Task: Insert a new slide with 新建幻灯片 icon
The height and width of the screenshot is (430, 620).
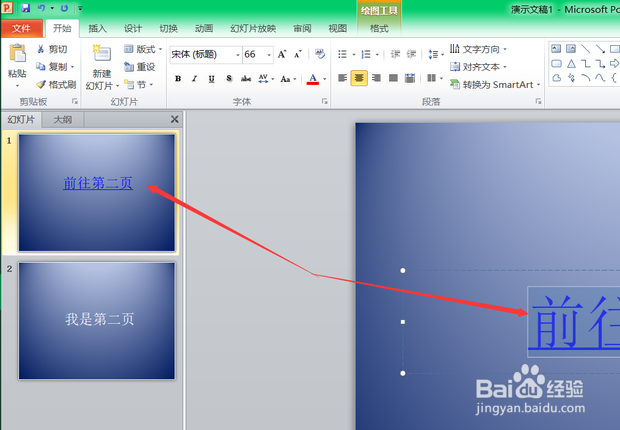Action: [x=102, y=54]
